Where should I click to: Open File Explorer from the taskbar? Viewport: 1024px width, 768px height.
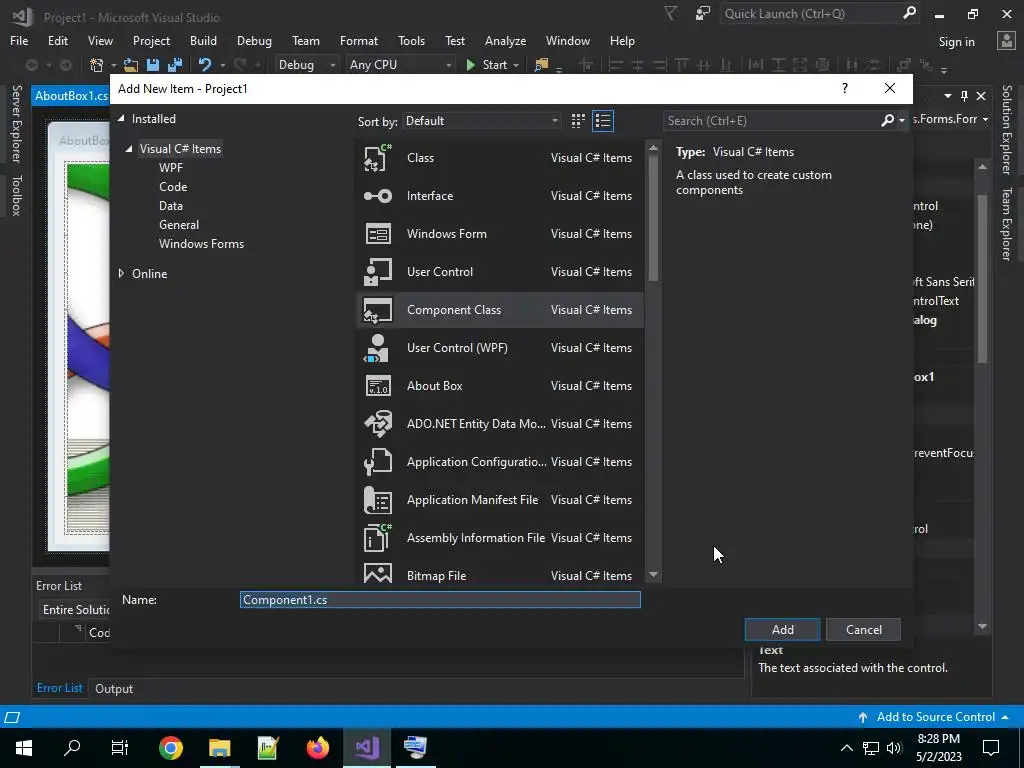[x=219, y=748]
